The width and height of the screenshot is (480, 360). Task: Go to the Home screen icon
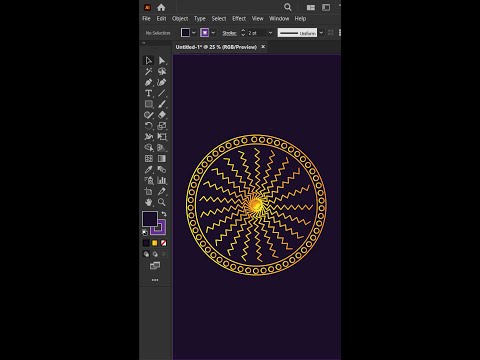(161, 7)
